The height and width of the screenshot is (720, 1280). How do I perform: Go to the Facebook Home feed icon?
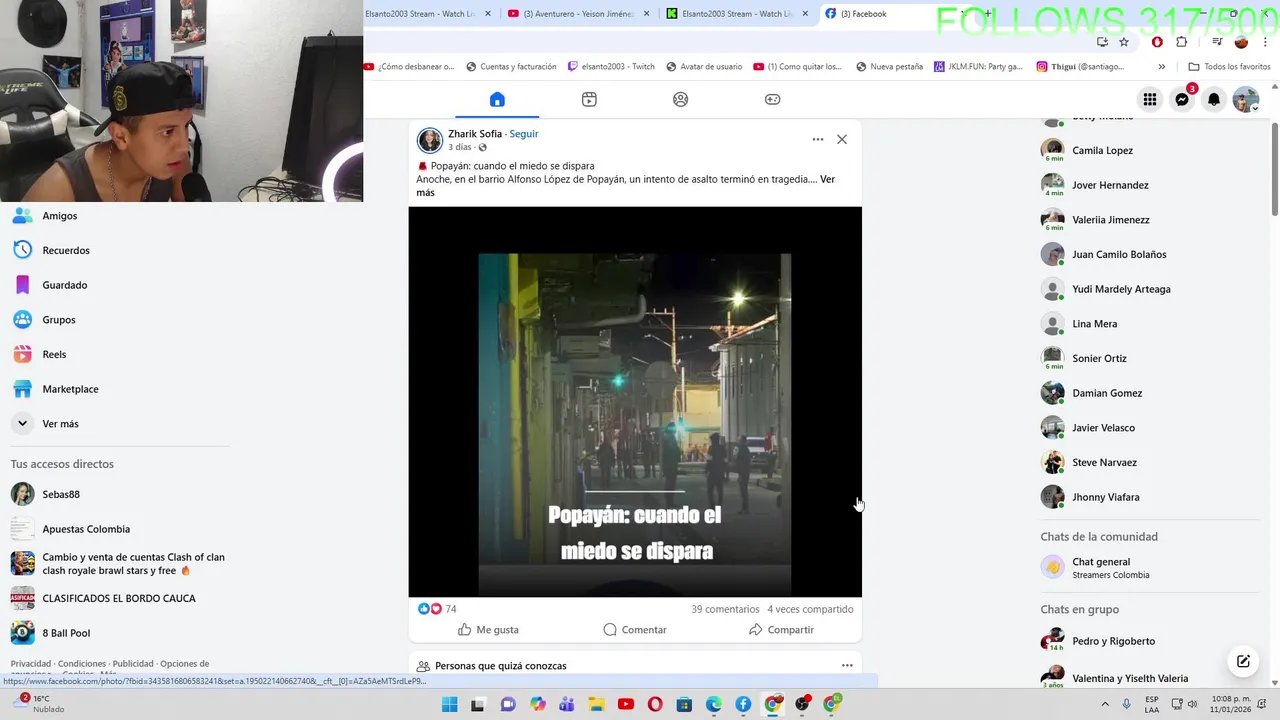497,99
